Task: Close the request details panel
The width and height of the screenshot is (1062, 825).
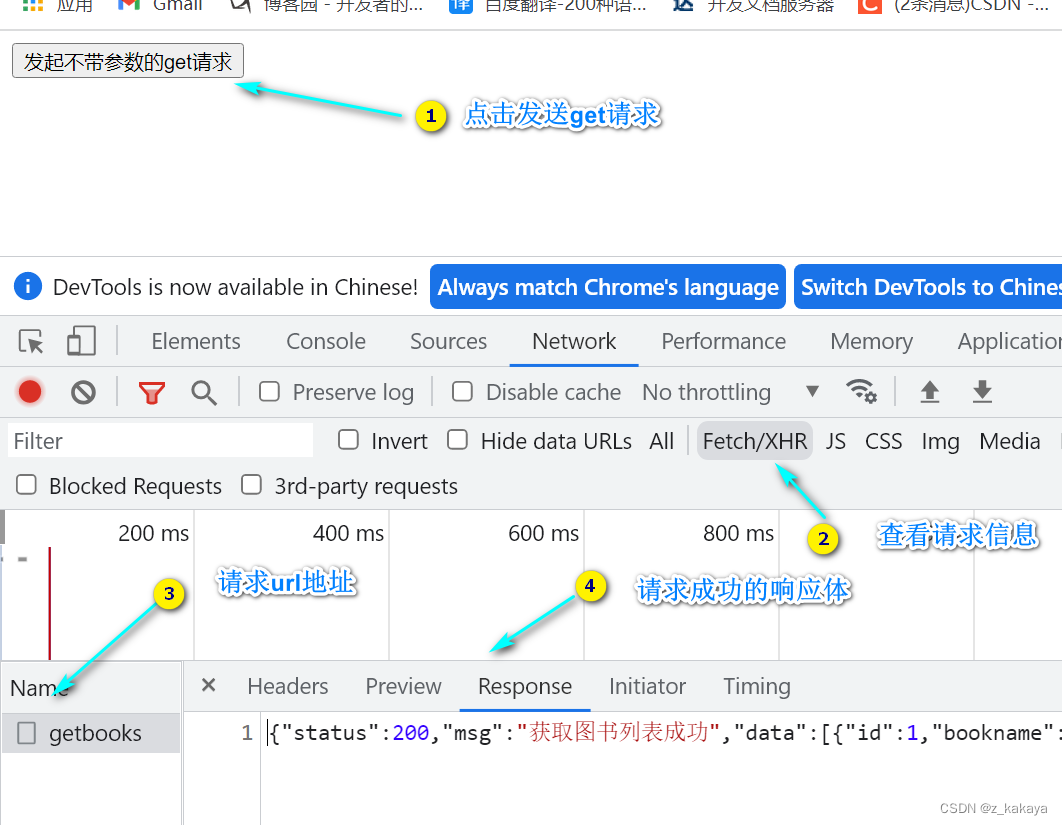Action: [209, 685]
